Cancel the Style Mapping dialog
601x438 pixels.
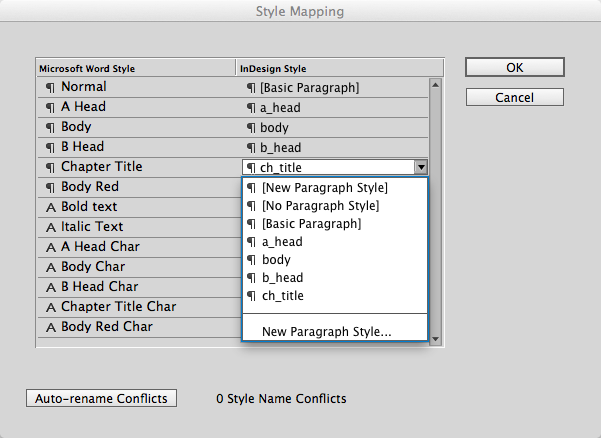(515, 97)
